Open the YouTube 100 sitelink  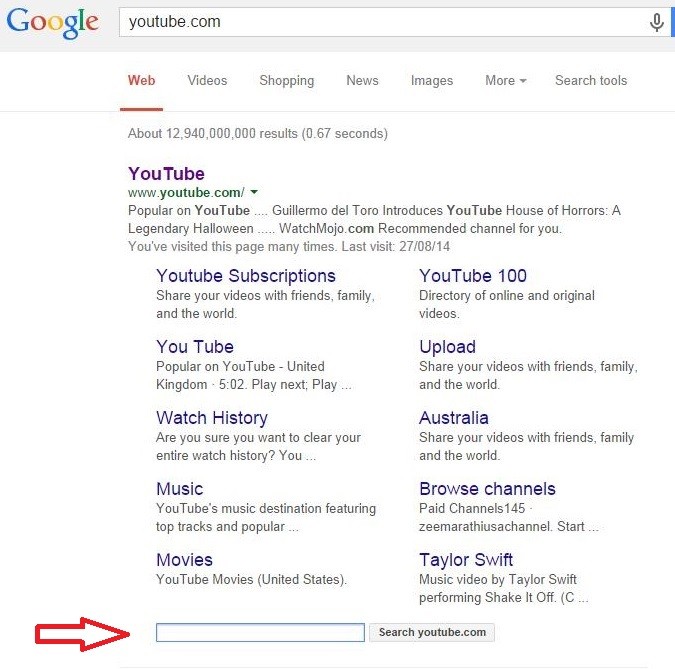(x=472, y=276)
